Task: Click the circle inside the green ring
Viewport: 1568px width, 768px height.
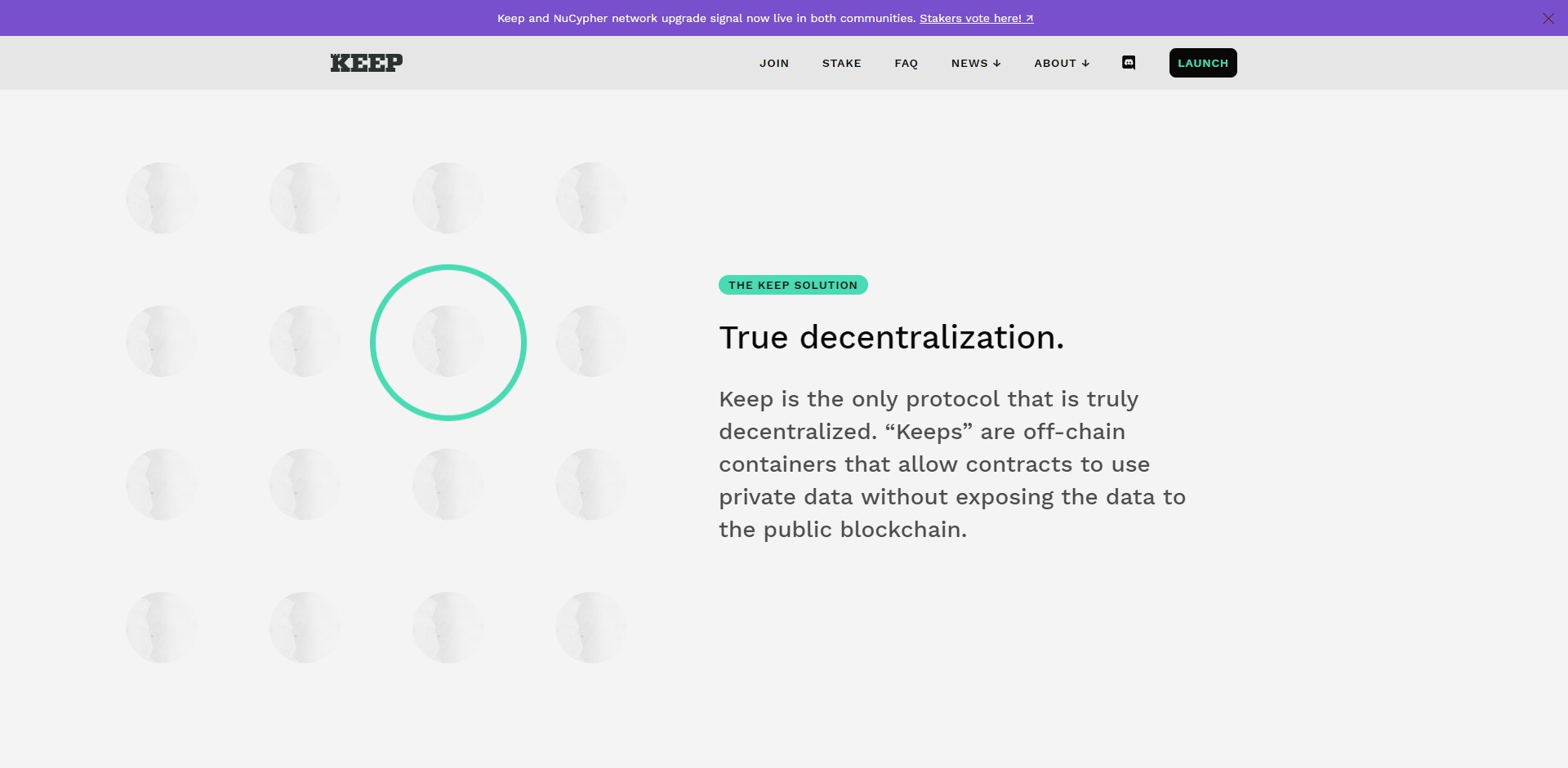Action: pyautogui.click(x=448, y=342)
